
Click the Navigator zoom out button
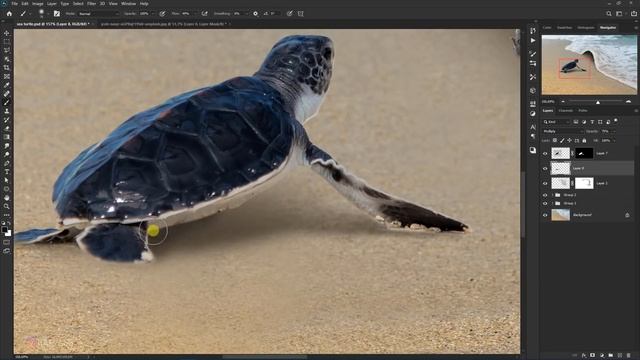pos(563,102)
